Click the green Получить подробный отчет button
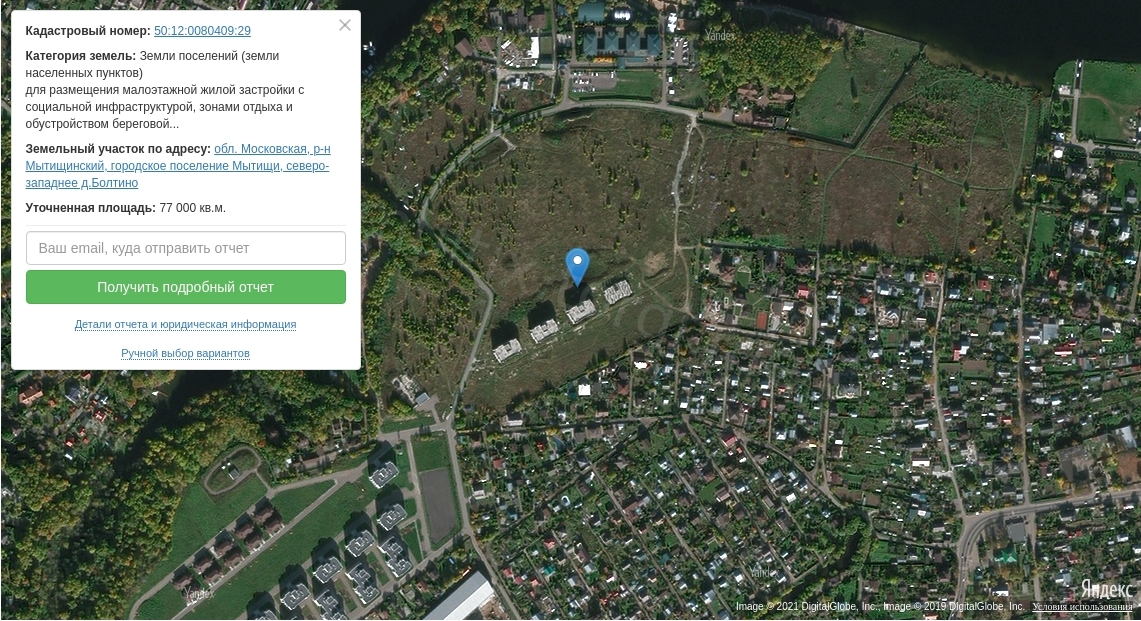The height and width of the screenshot is (621, 1141). pos(186,287)
